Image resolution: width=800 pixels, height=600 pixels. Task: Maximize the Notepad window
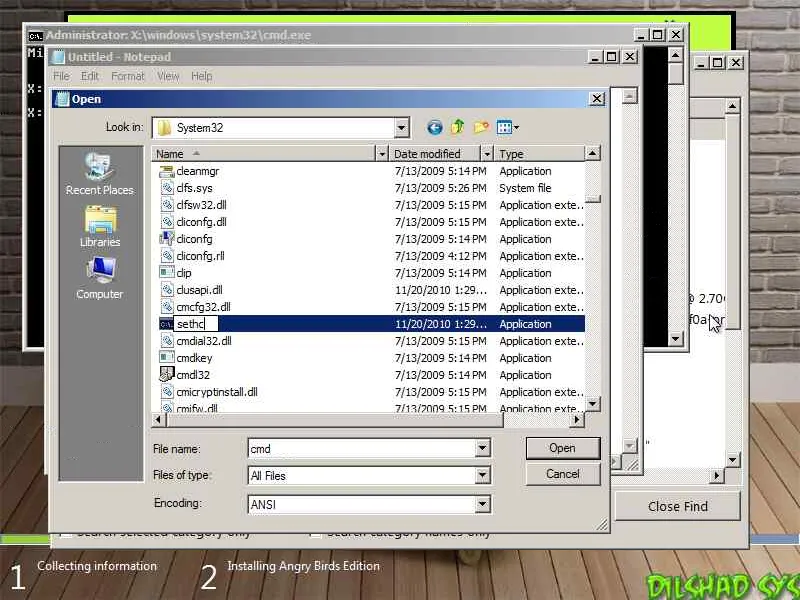tap(611, 57)
